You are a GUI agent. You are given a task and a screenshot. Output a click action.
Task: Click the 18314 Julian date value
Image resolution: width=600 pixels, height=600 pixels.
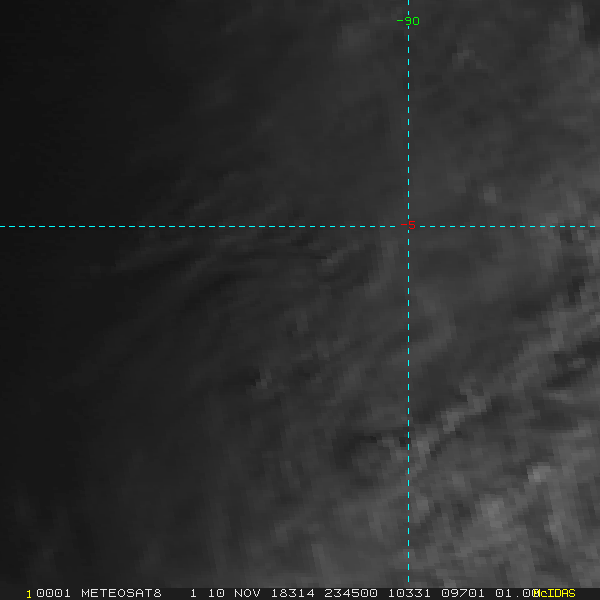point(291,593)
